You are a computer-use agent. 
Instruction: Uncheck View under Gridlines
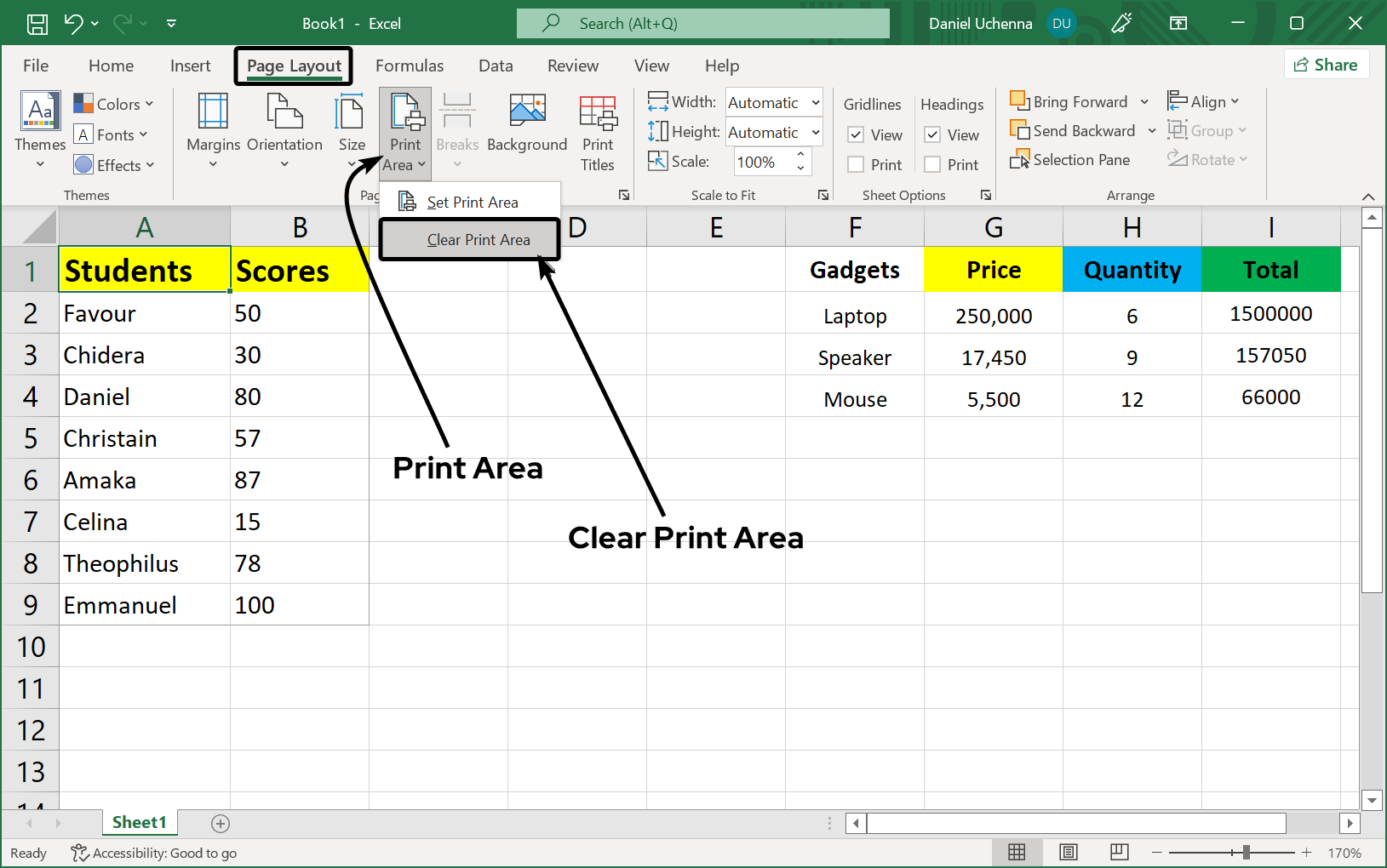pos(856,134)
